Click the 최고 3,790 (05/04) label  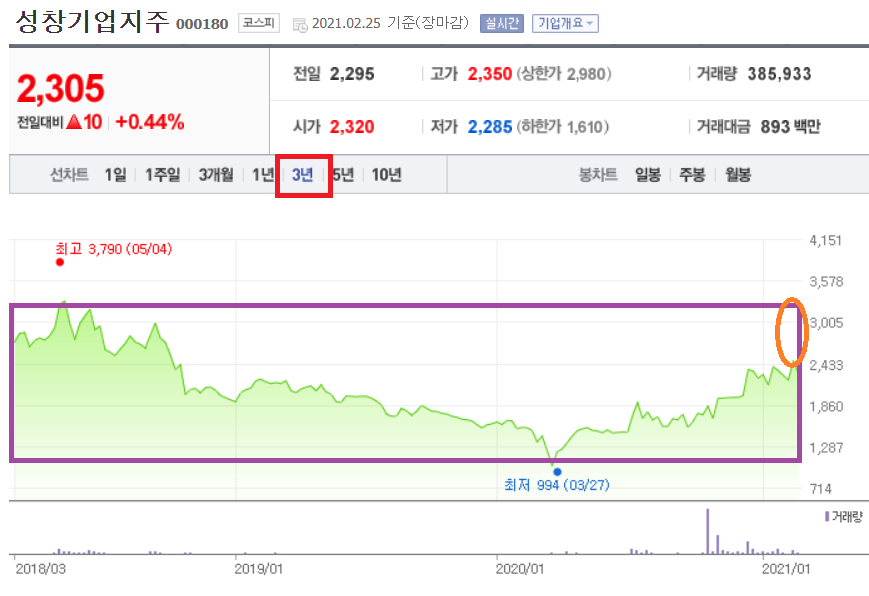[x=114, y=249]
